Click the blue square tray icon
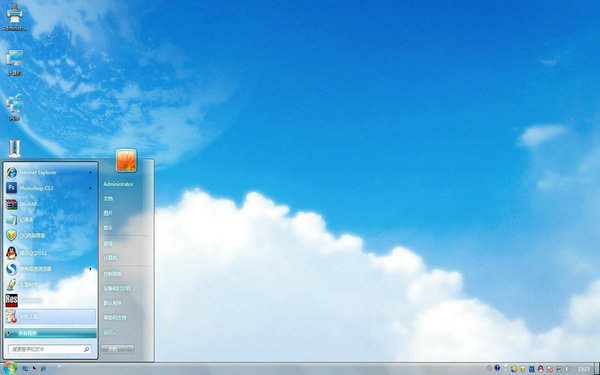Image resolution: width=600 pixels, height=375 pixels. tap(532, 369)
